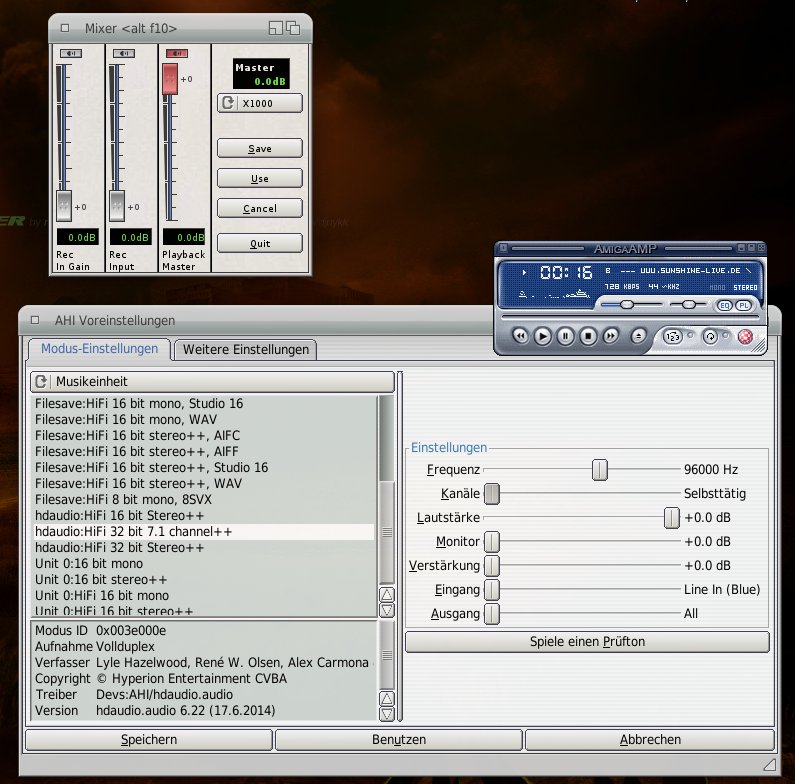Viewport: 795px width, 784px height.
Task: Open the AmigaAMP equalizer via EQ
Action: [725, 304]
